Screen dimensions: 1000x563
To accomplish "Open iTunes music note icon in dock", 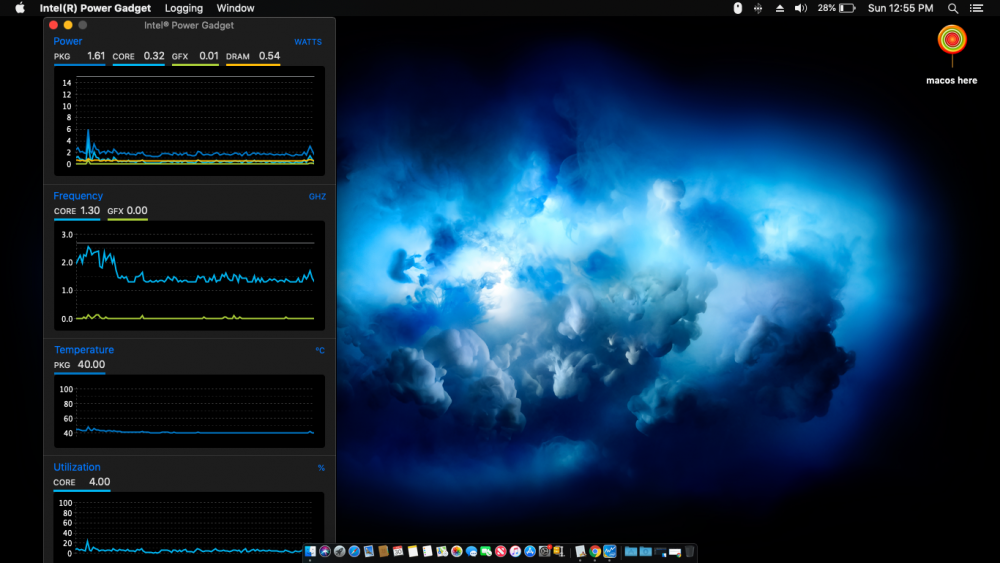I will 515,552.
